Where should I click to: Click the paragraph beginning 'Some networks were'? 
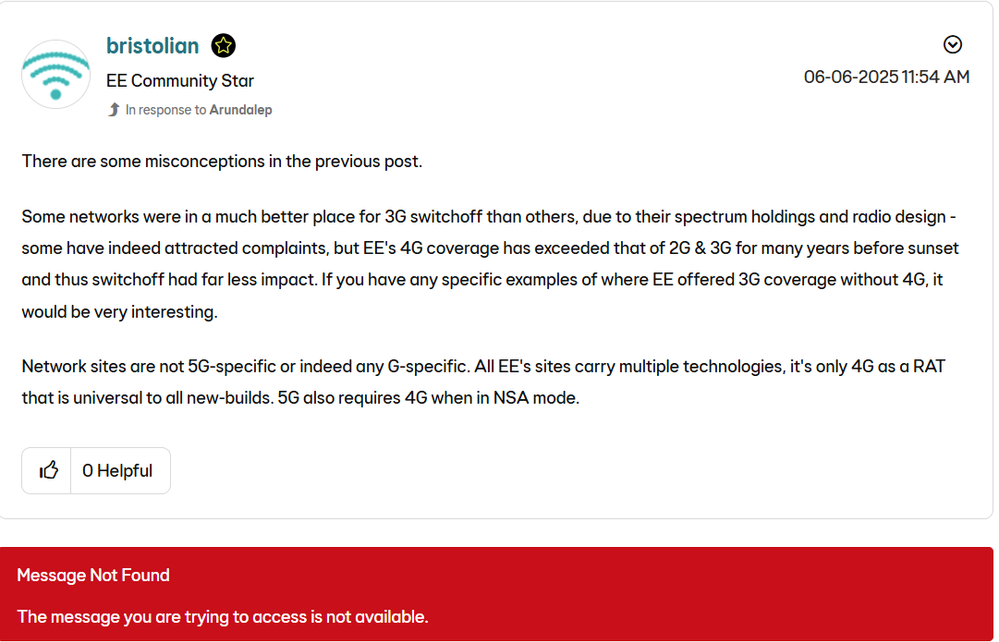tap(490, 264)
